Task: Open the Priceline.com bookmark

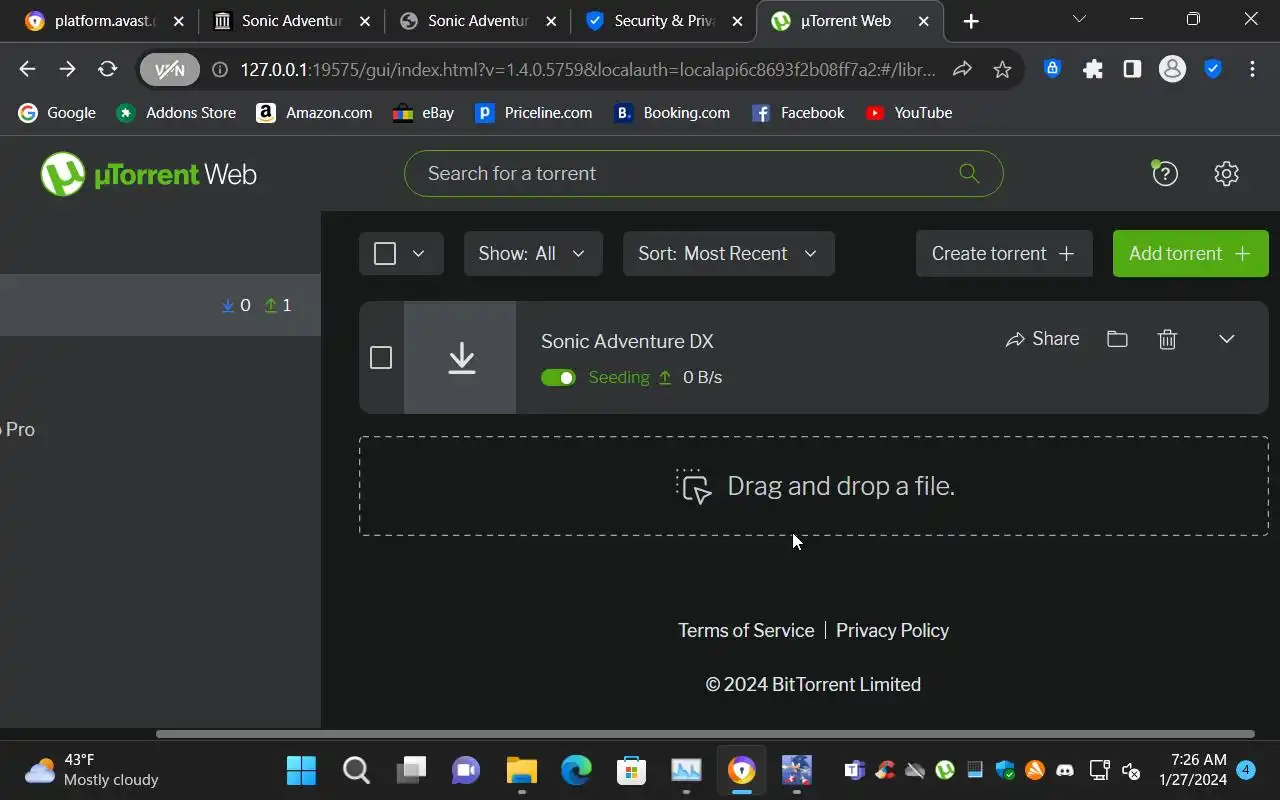Action: [534, 113]
